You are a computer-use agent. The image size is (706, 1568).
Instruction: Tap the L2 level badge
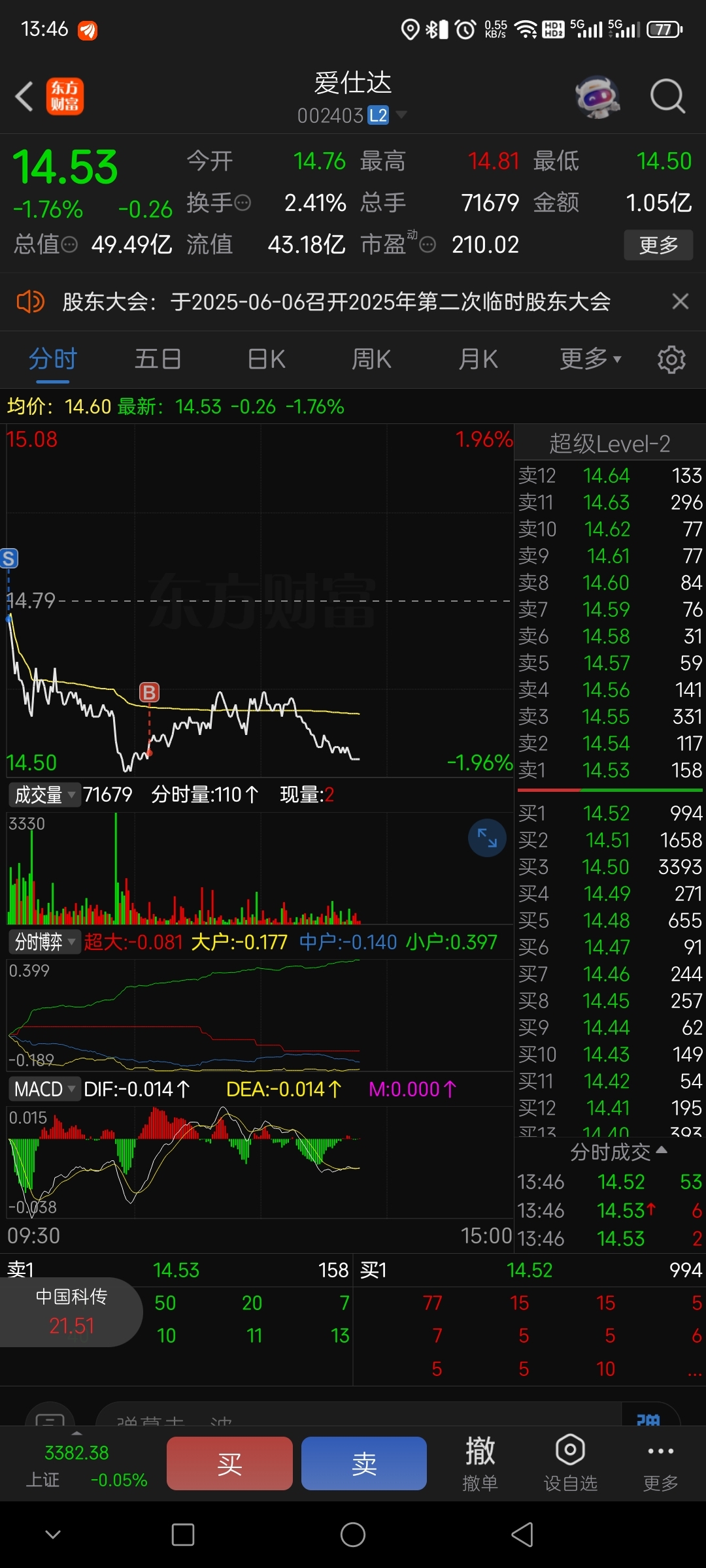tap(378, 116)
